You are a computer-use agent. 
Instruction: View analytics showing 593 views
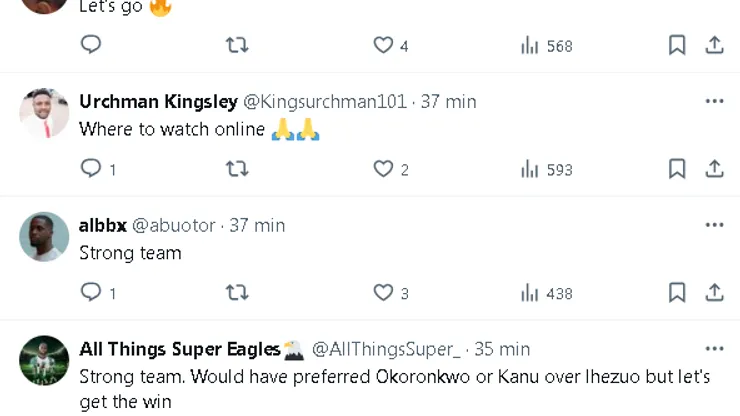tap(546, 169)
